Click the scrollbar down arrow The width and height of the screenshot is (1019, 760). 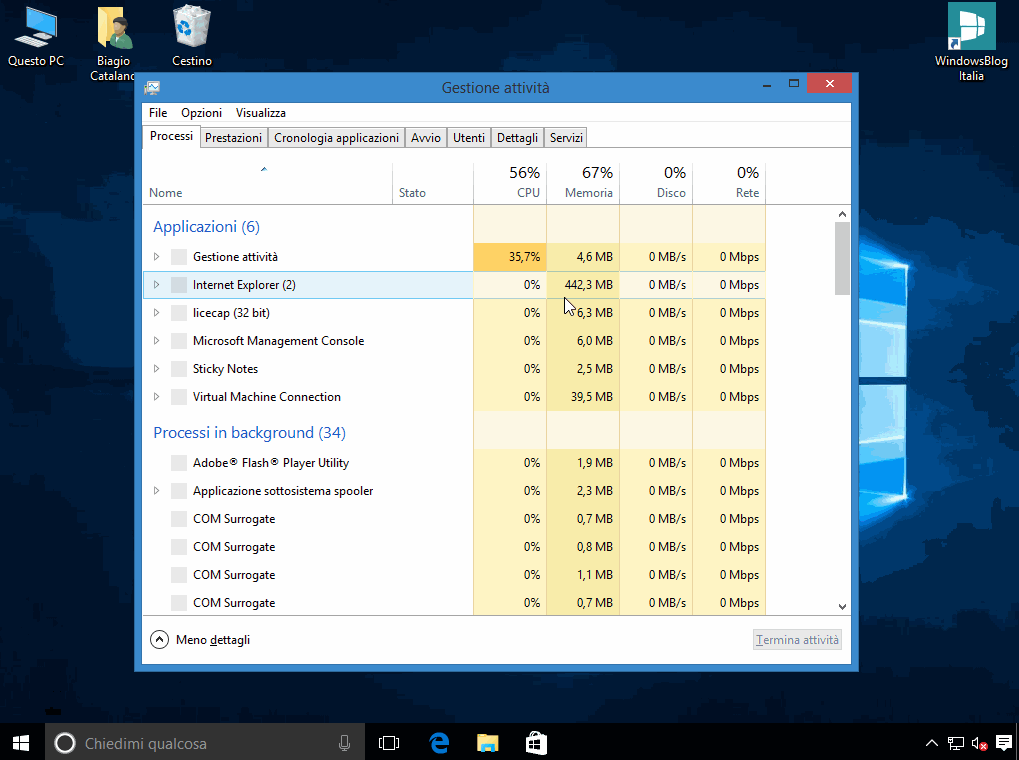(842, 607)
